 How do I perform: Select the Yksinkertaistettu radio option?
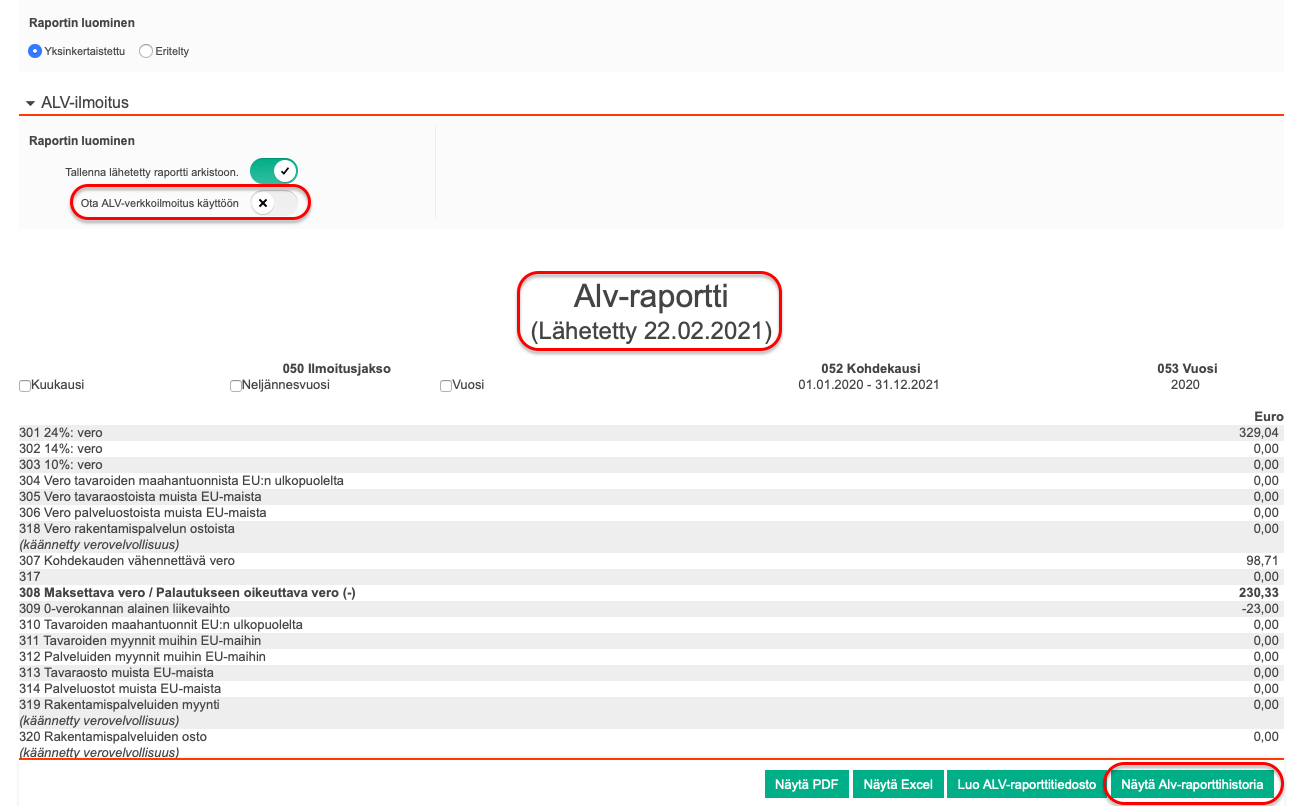point(35,51)
